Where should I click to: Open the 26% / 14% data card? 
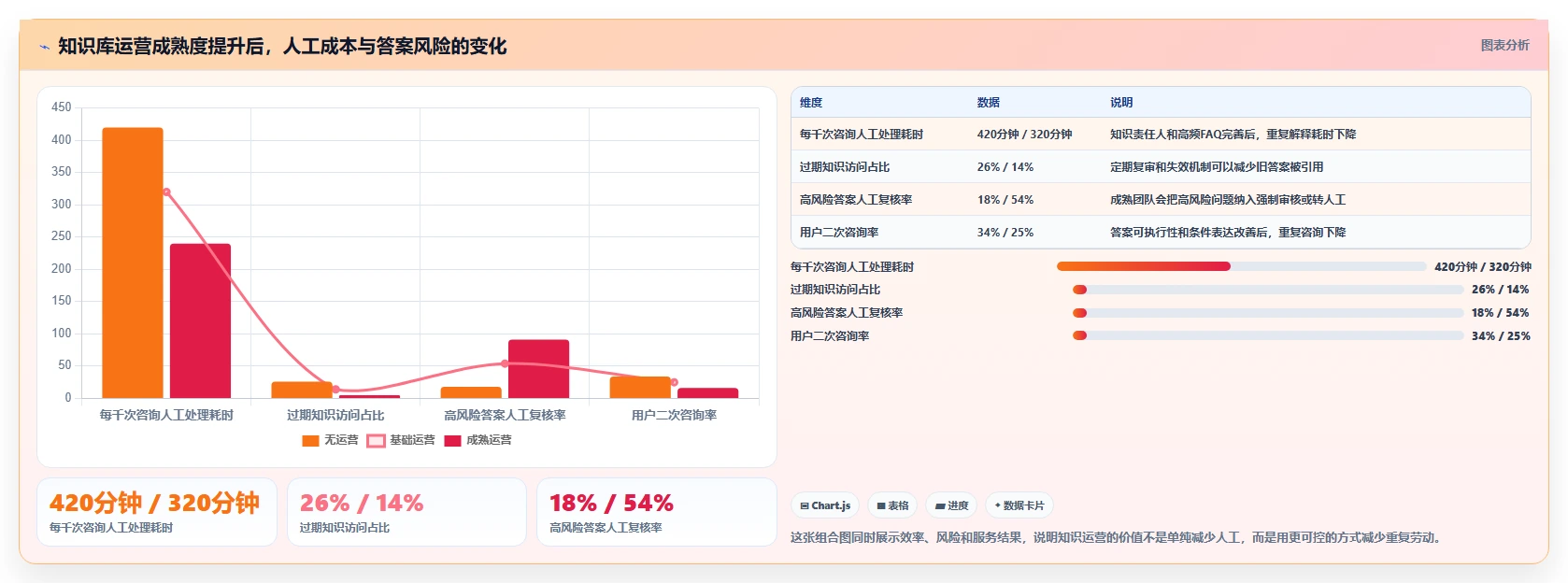tap(406, 512)
